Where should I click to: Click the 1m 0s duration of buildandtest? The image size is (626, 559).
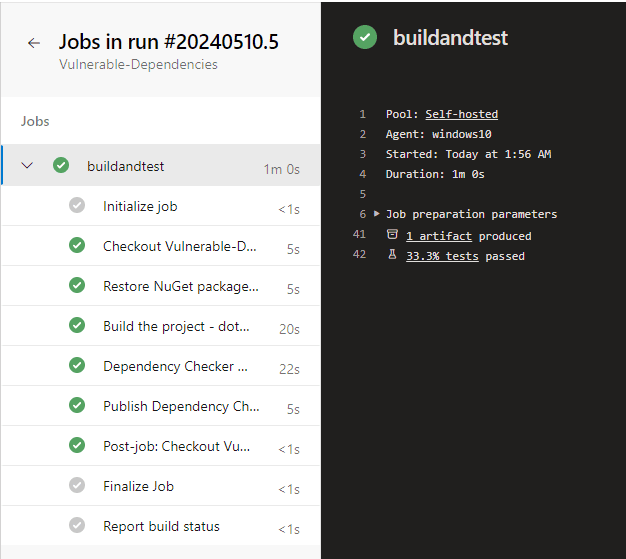click(x=281, y=169)
